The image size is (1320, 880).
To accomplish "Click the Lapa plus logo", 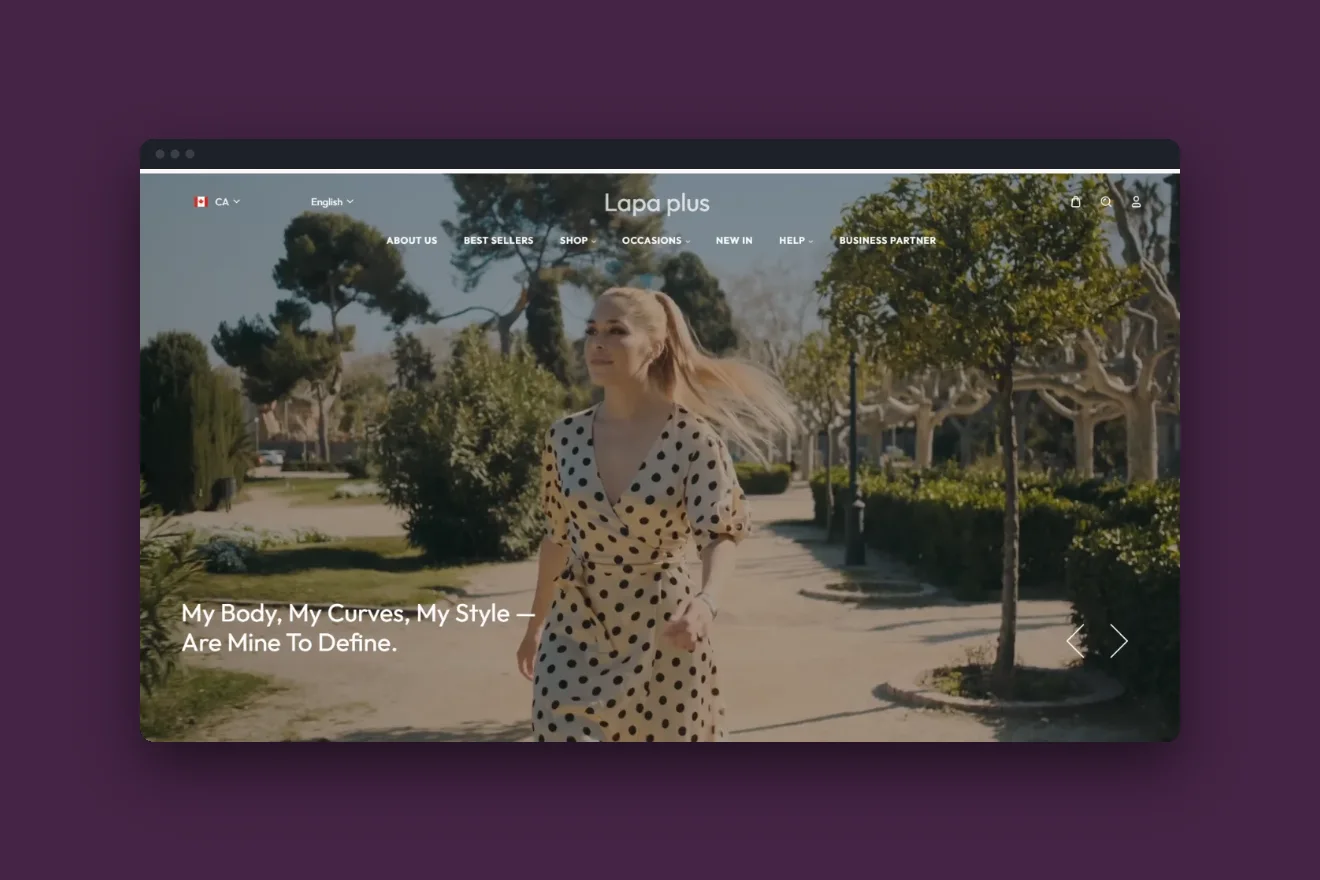I will point(657,203).
